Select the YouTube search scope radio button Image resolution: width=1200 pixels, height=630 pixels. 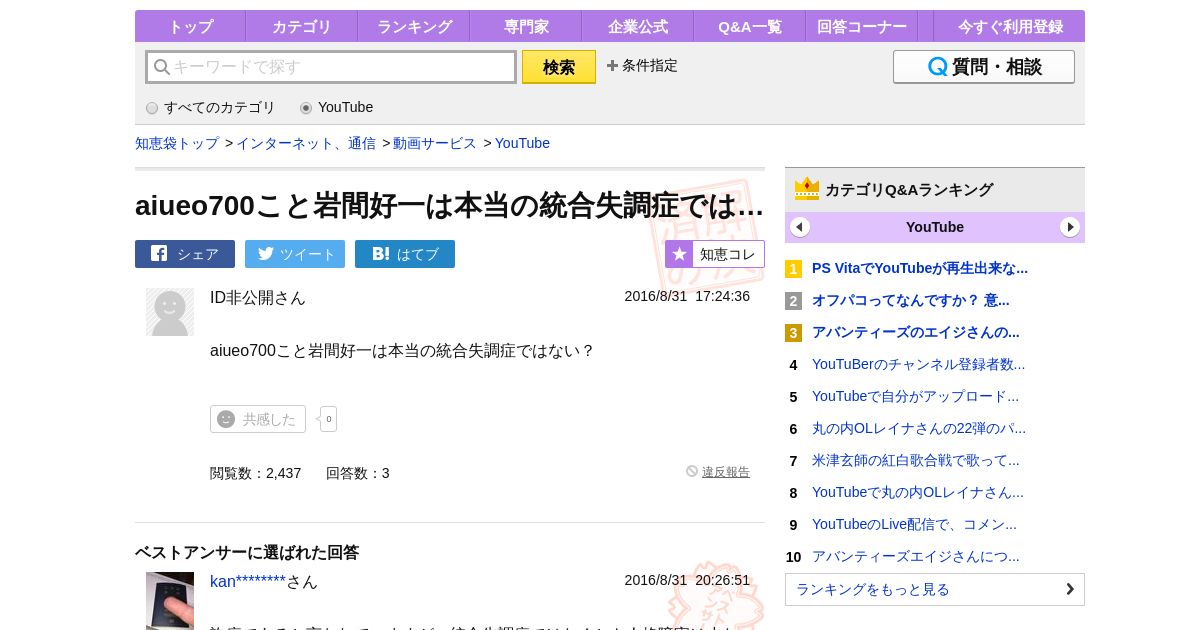306,108
